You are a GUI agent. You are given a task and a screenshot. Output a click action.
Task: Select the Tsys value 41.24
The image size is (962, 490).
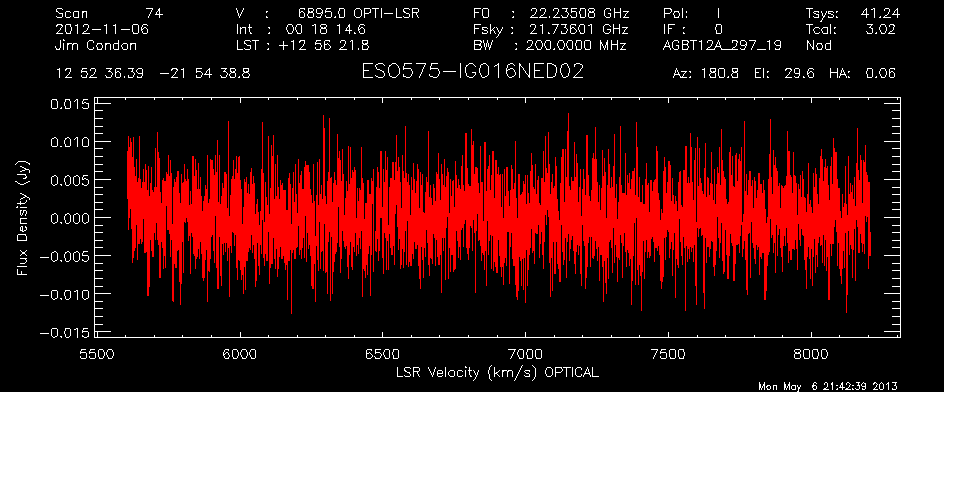879,13
